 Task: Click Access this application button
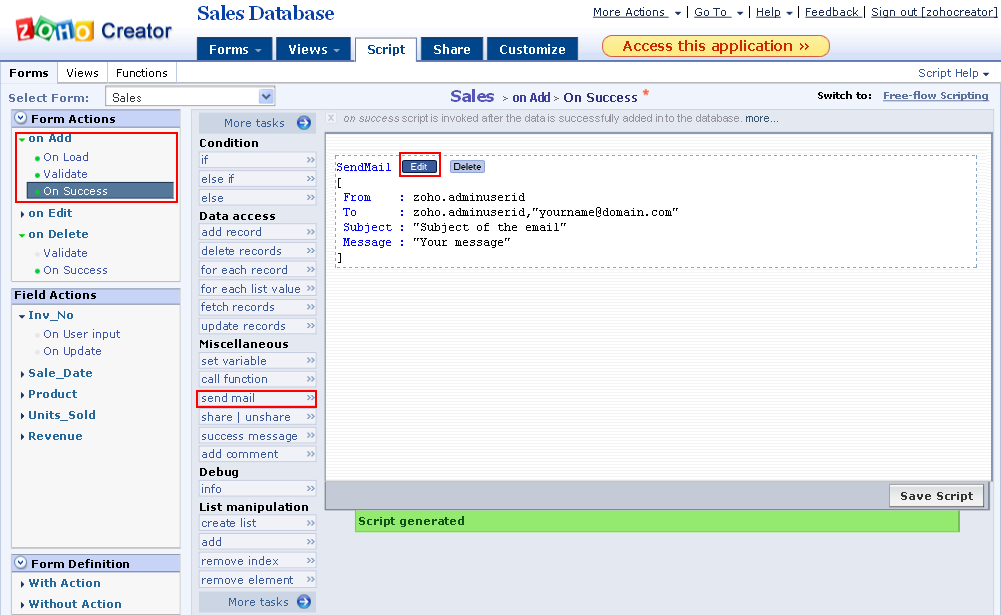[x=715, y=46]
